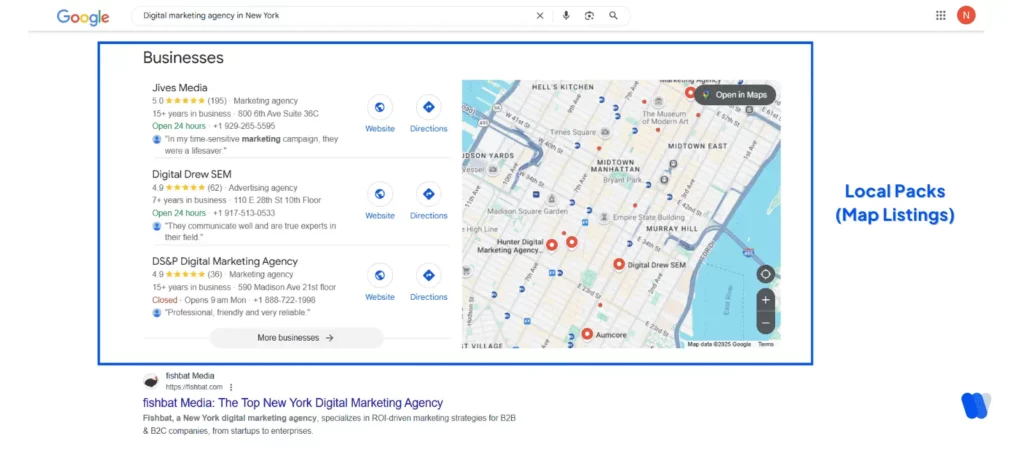Viewport: 1024px width, 451px height.
Task: Open DS&P Digital Marketing Agency website icon
Action: click(x=379, y=275)
